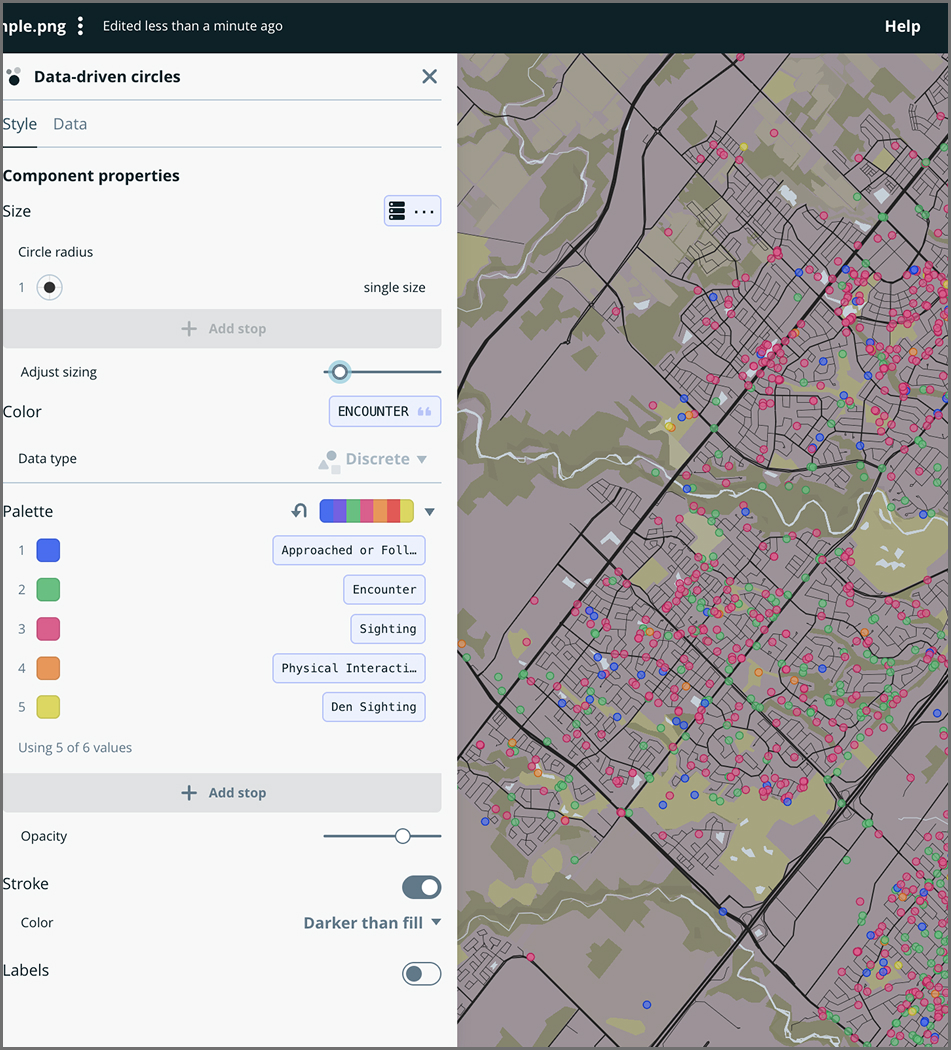The width and height of the screenshot is (951, 1050).
Task: Select the circle radius stop dot
Action: coord(48,287)
